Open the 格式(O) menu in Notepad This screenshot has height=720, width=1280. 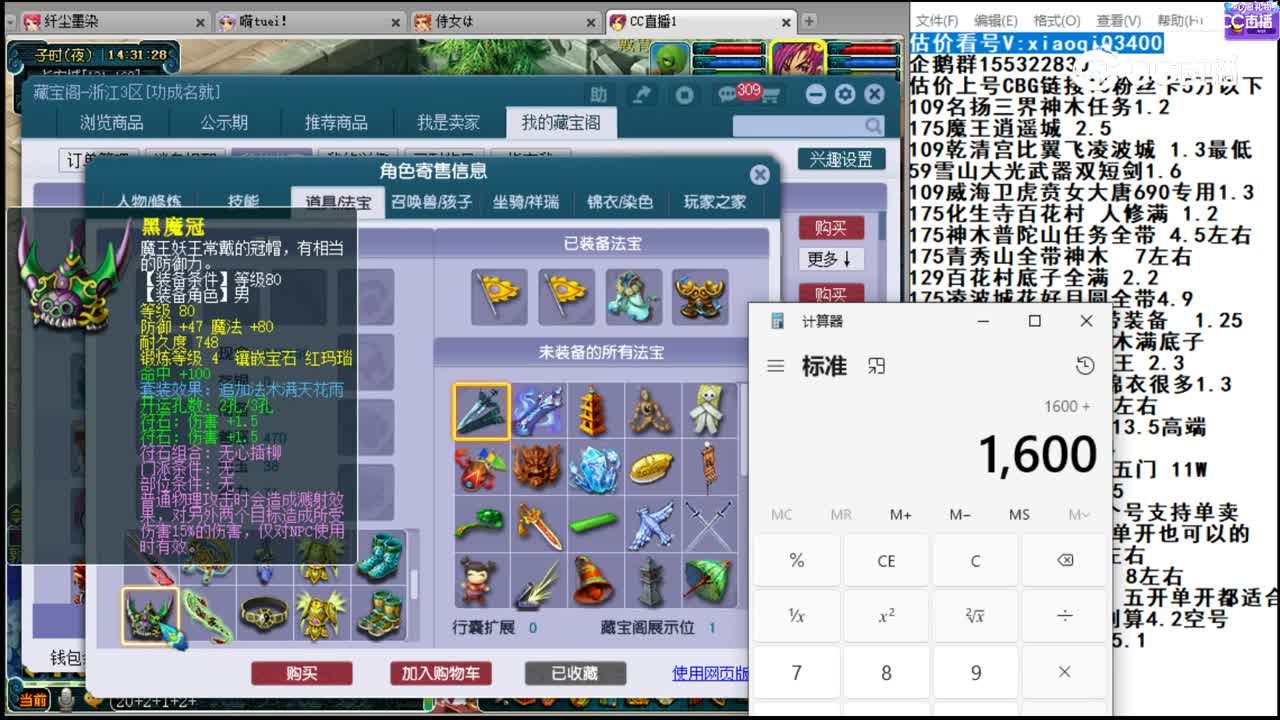click(x=1056, y=20)
